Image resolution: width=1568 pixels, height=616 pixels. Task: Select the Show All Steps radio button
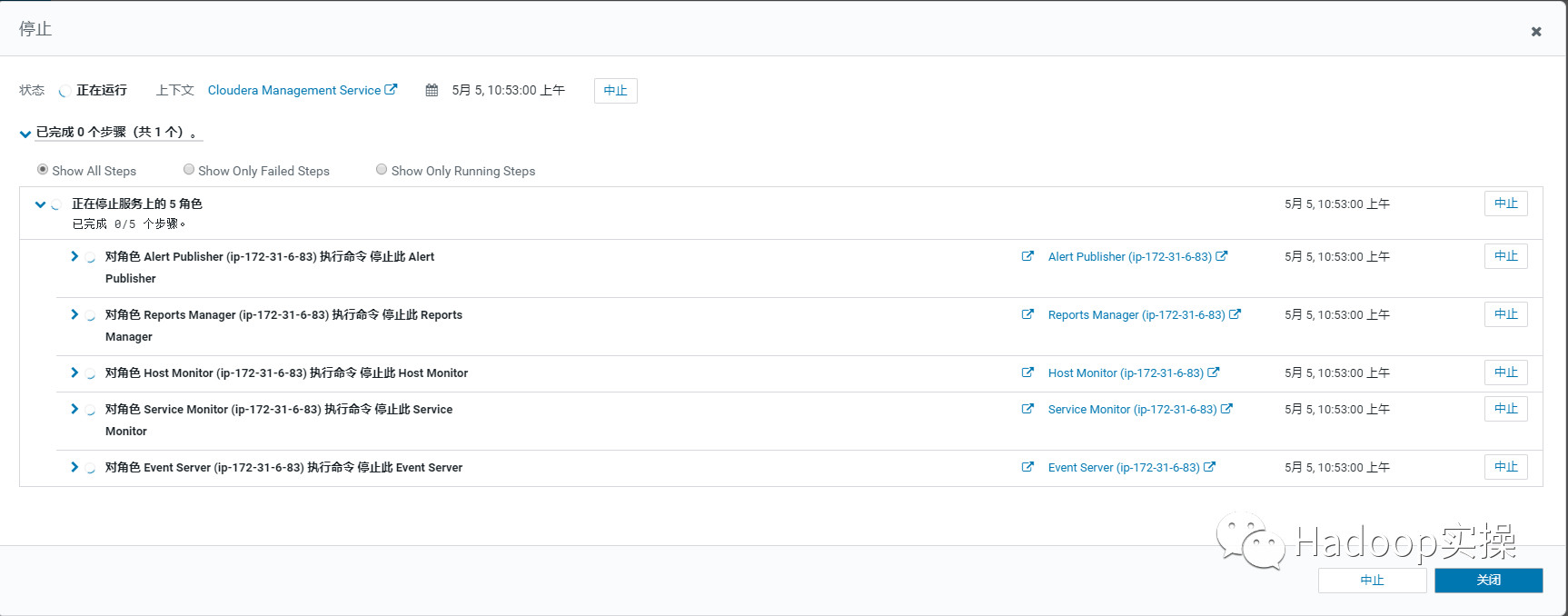(43, 170)
